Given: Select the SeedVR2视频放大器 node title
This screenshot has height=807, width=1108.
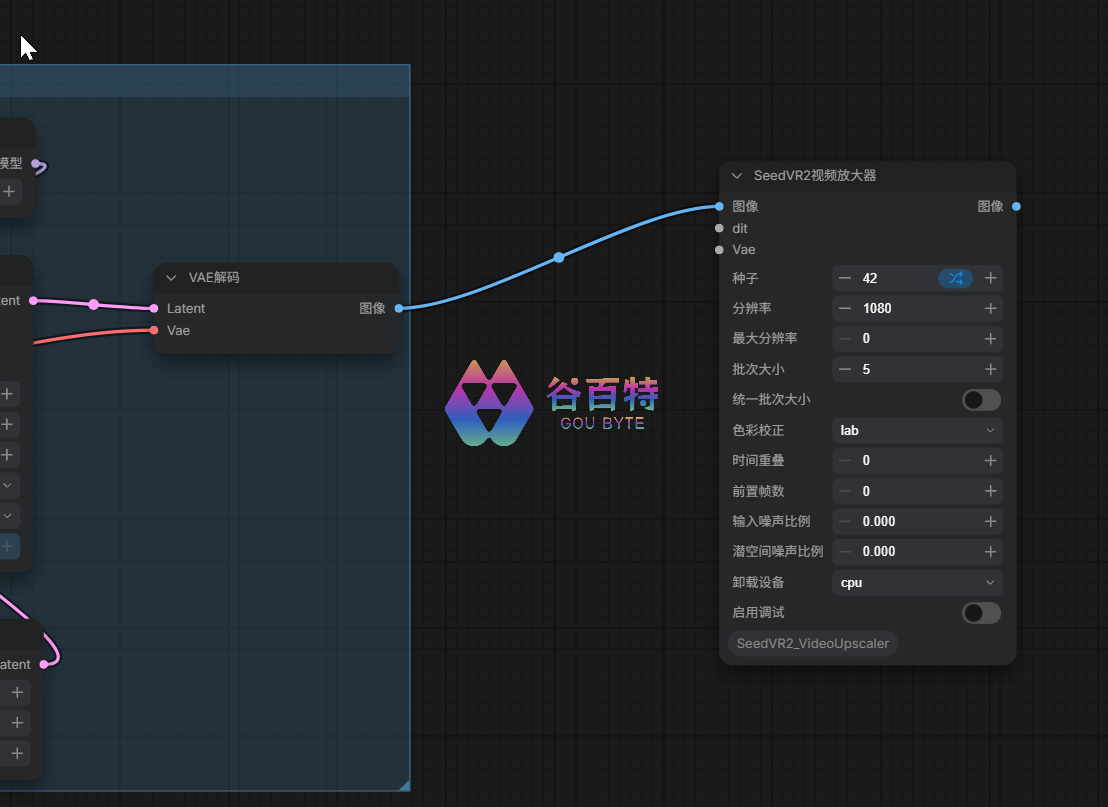Looking at the screenshot, I should click(815, 176).
